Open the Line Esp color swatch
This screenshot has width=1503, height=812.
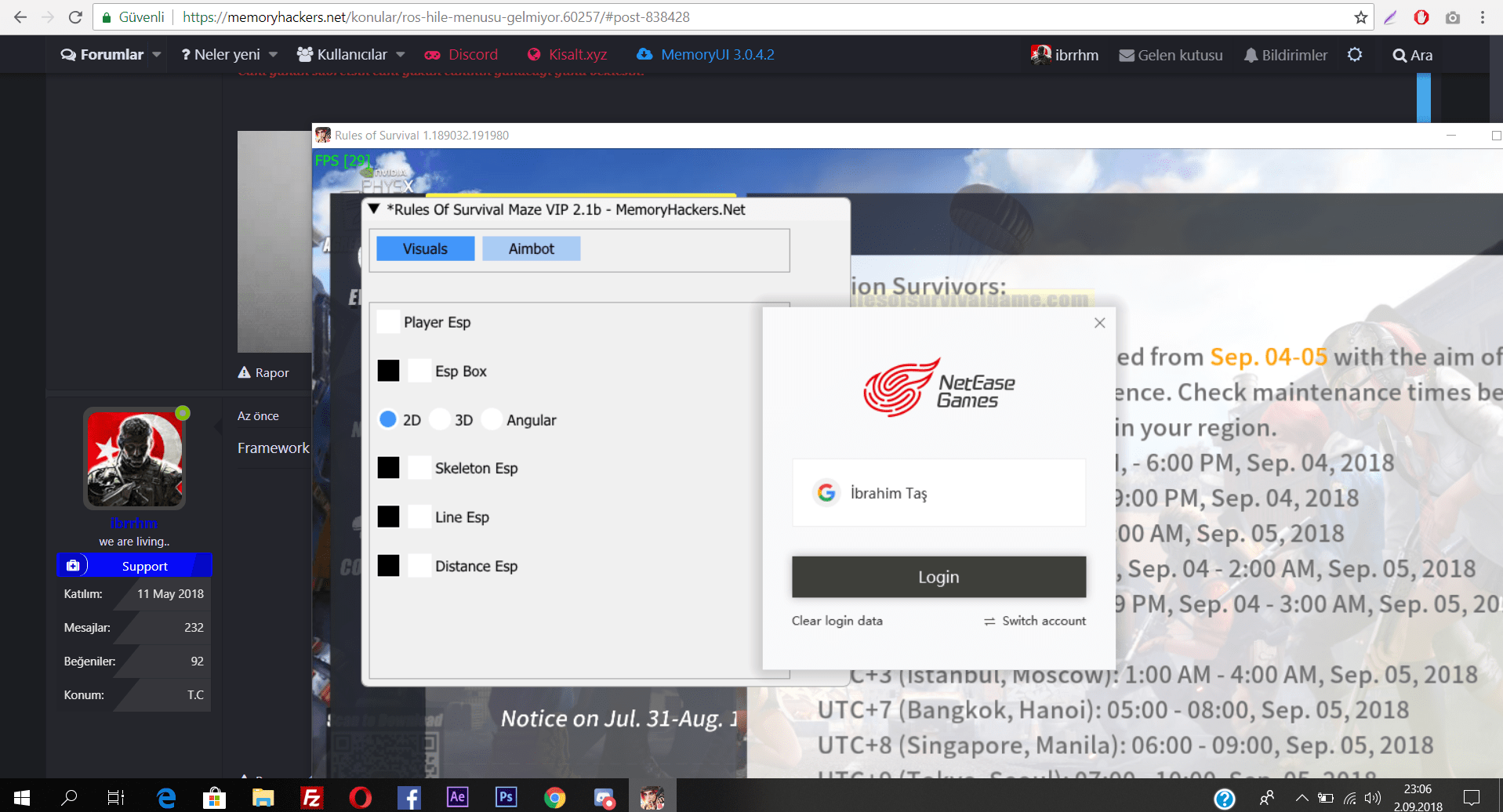388,517
